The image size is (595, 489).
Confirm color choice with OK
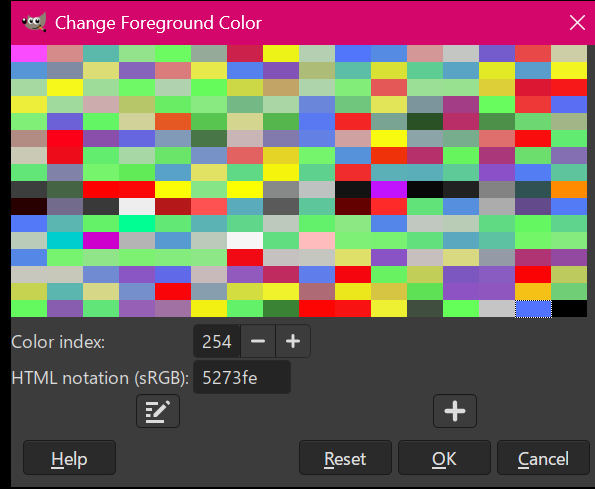tap(444, 458)
